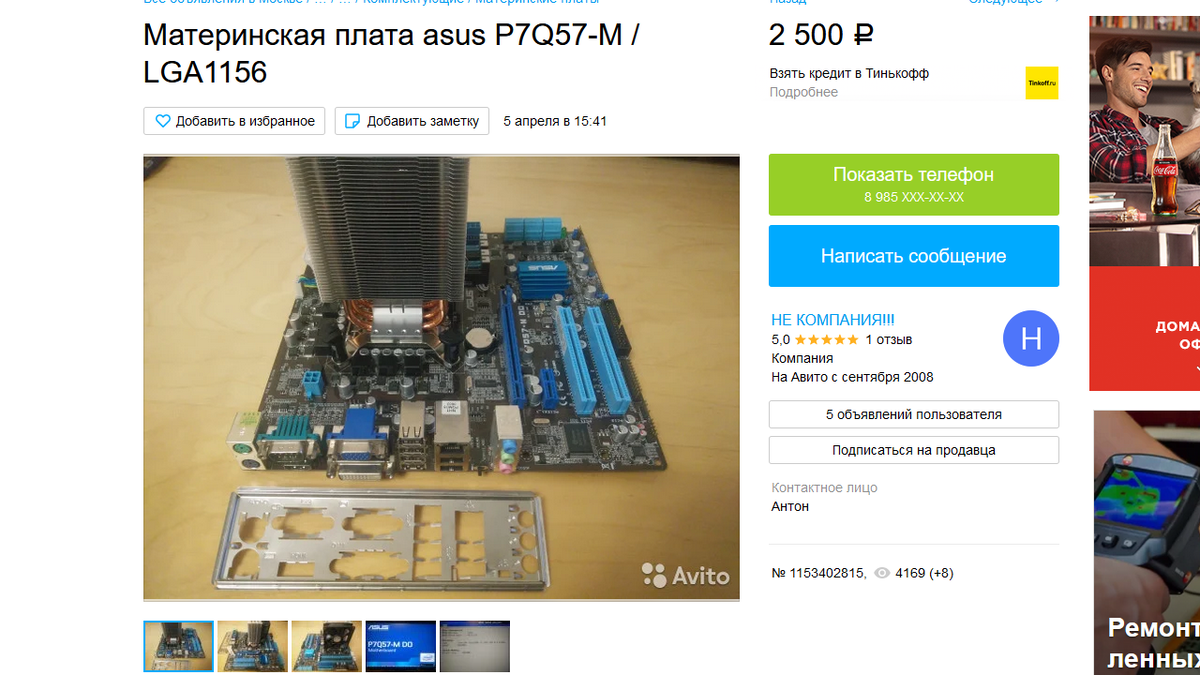Click Написать сообщение button
Viewport: 1200px width, 675px height.
pos(914,256)
